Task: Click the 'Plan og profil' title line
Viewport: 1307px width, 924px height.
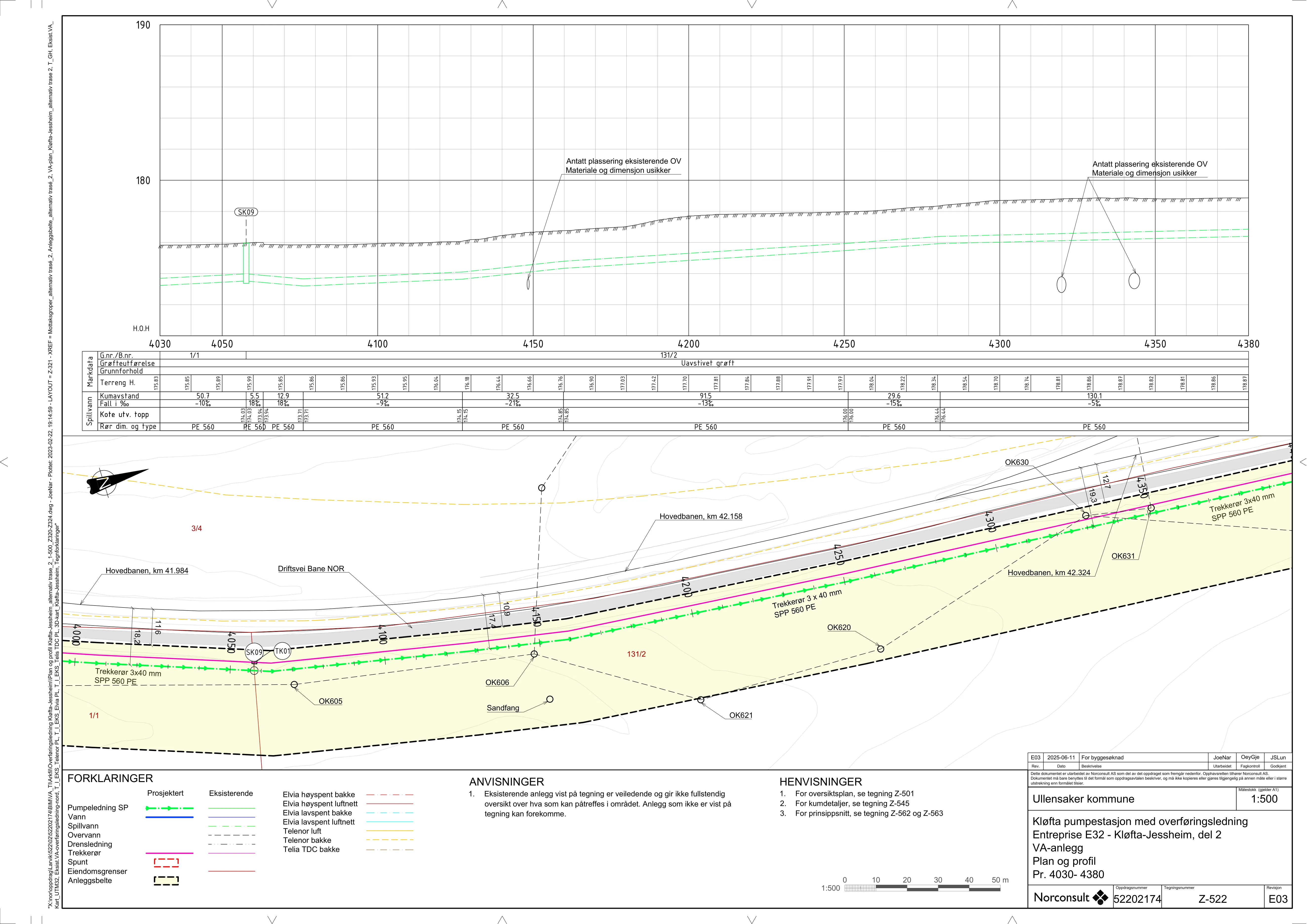Action: pyautogui.click(x=1064, y=861)
